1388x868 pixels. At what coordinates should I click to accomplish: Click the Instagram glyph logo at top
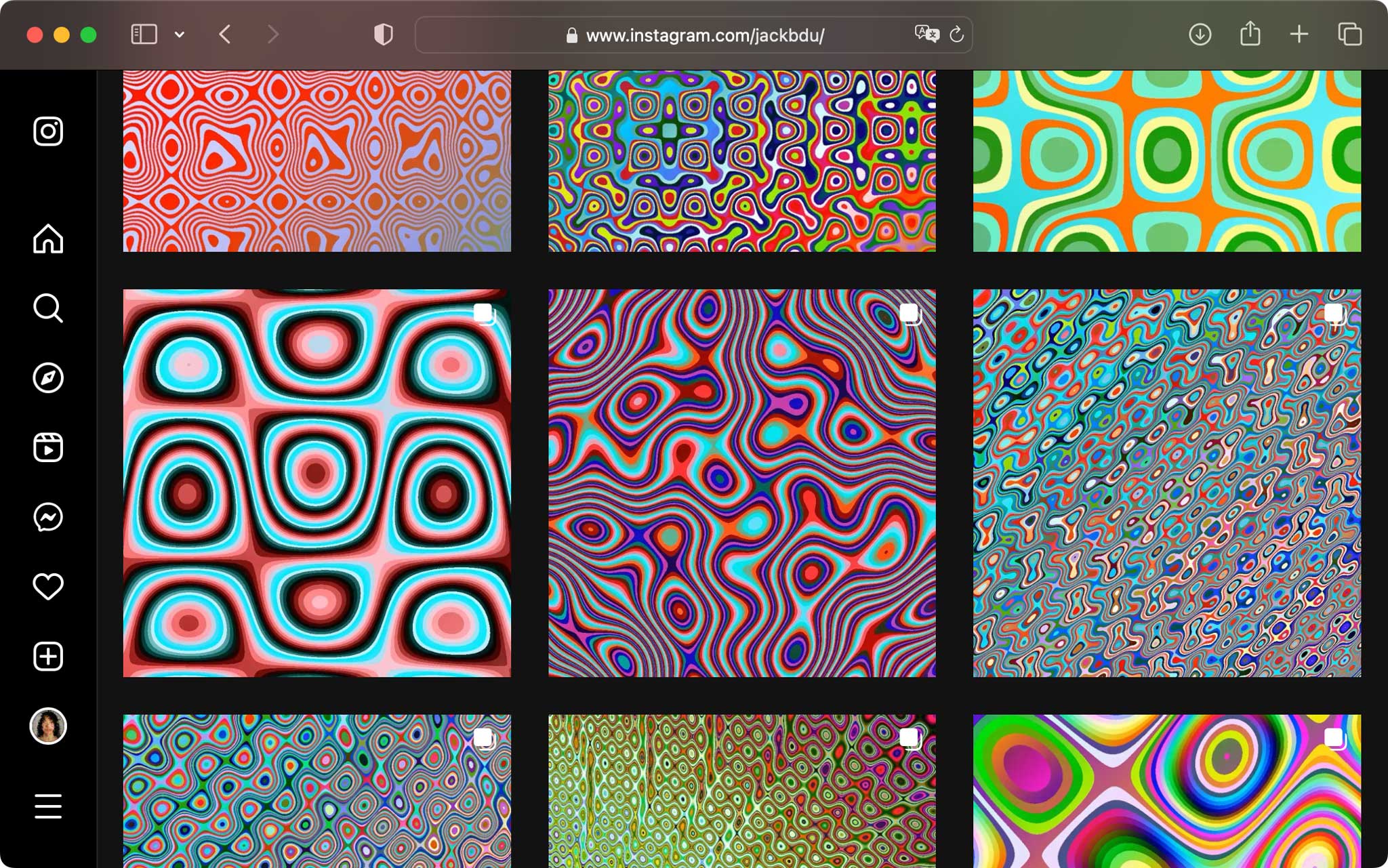(47, 131)
